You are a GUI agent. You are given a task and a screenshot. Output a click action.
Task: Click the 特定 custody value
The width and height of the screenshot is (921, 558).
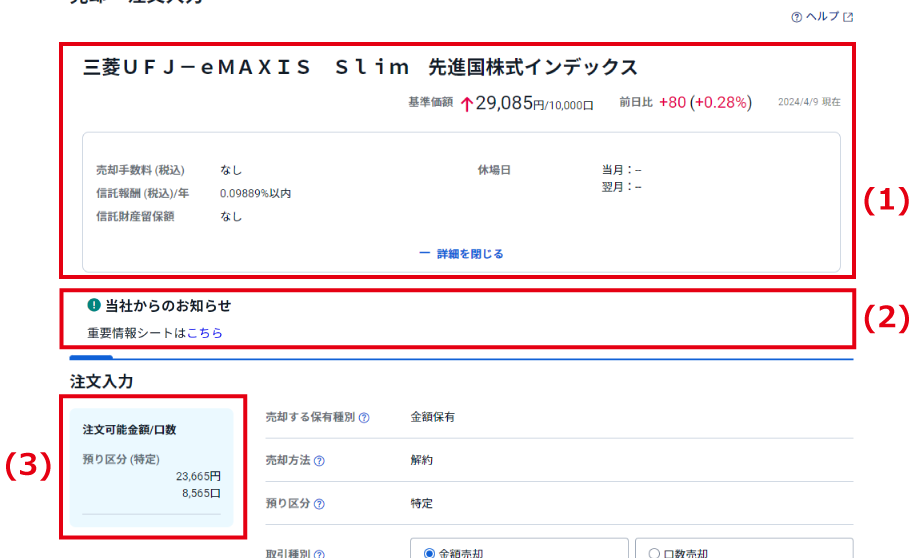click(x=421, y=503)
